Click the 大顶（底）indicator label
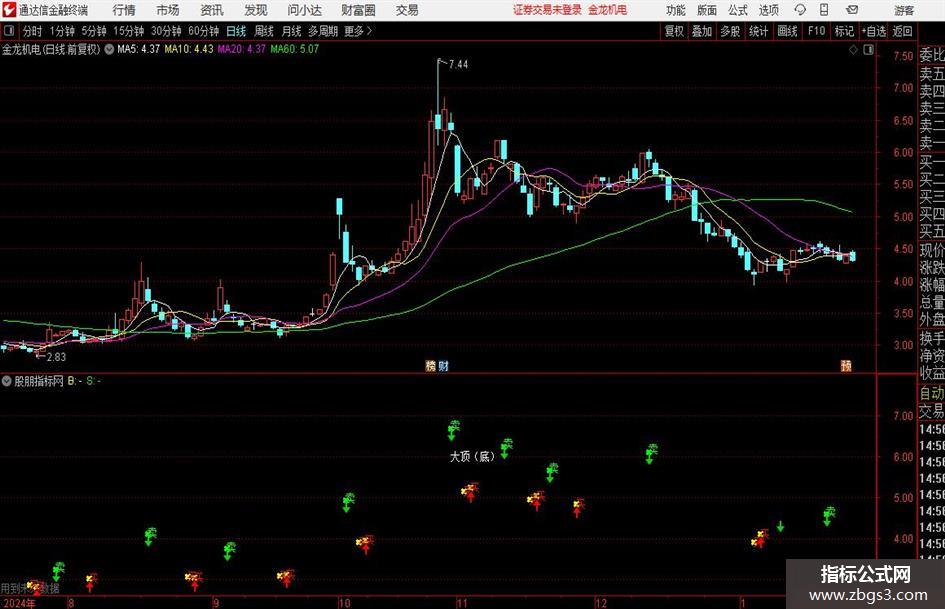The width and height of the screenshot is (945, 609). [x=472, y=456]
